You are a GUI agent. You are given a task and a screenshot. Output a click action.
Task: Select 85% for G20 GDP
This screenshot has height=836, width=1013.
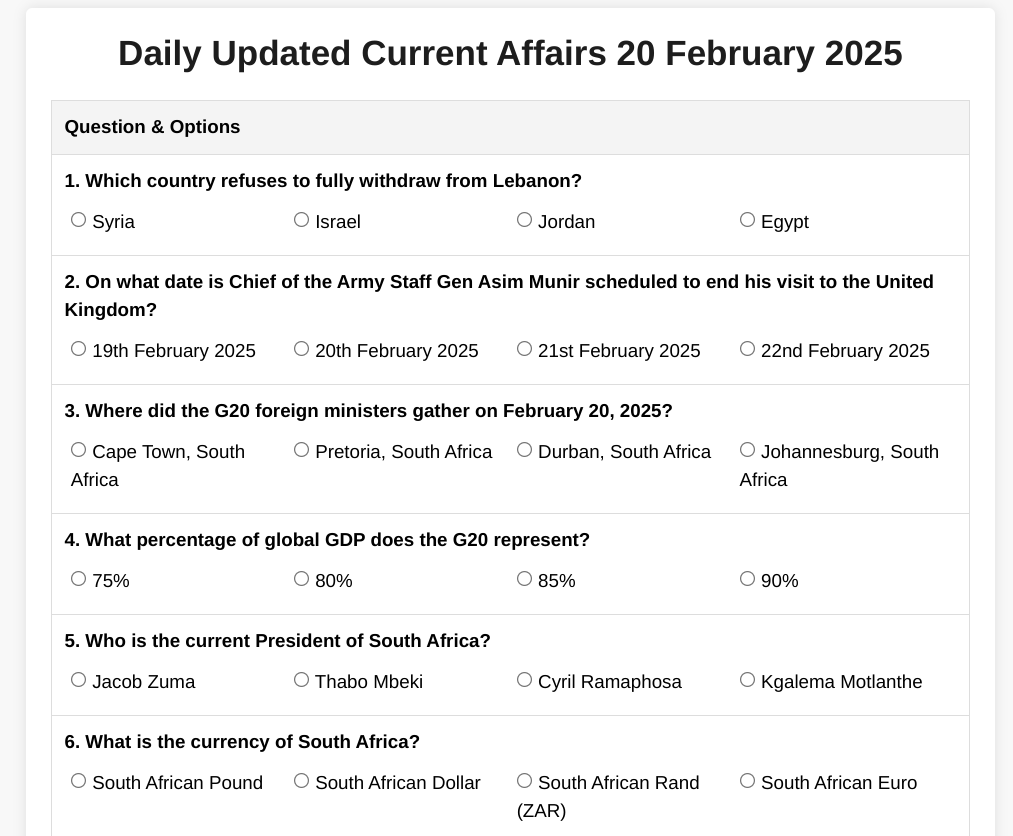tap(525, 579)
